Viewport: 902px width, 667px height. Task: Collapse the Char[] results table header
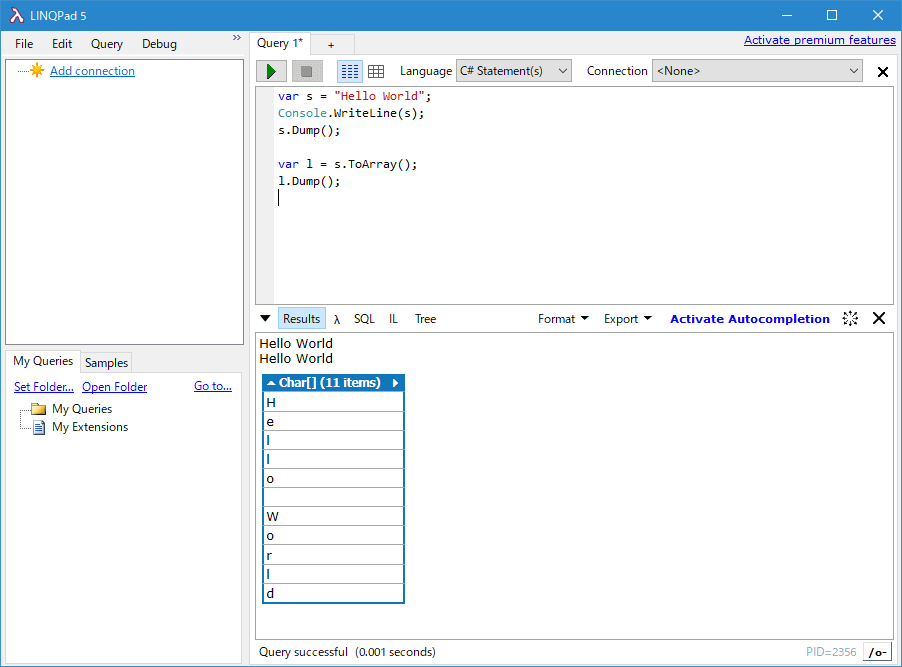pyautogui.click(x=270, y=382)
